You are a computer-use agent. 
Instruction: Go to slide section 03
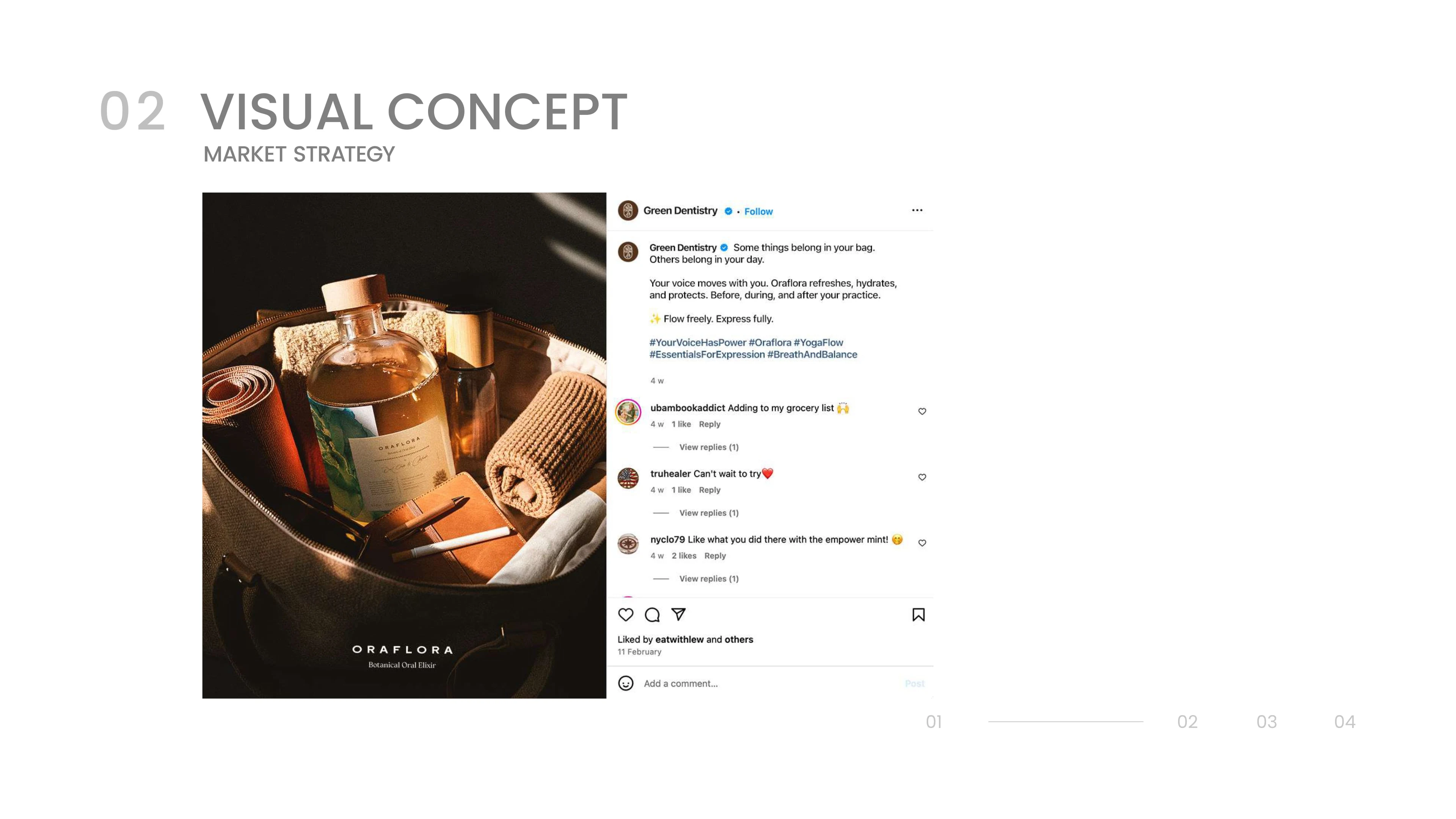(x=1267, y=722)
